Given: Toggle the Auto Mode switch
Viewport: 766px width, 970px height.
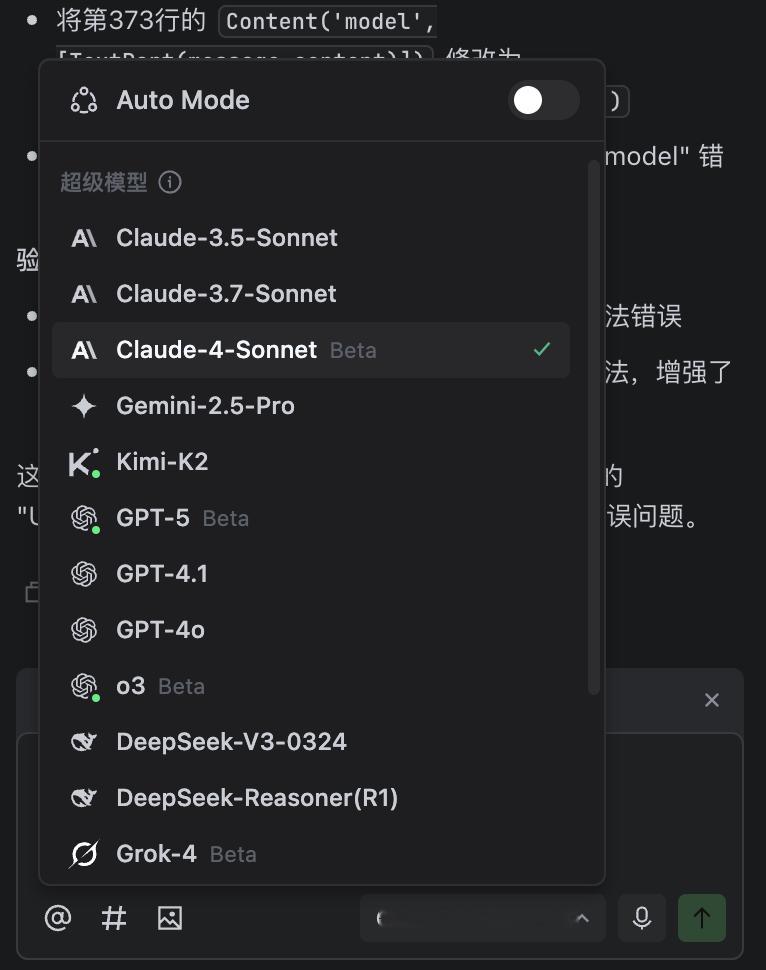Looking at the screenshot, I should point(543,100).
